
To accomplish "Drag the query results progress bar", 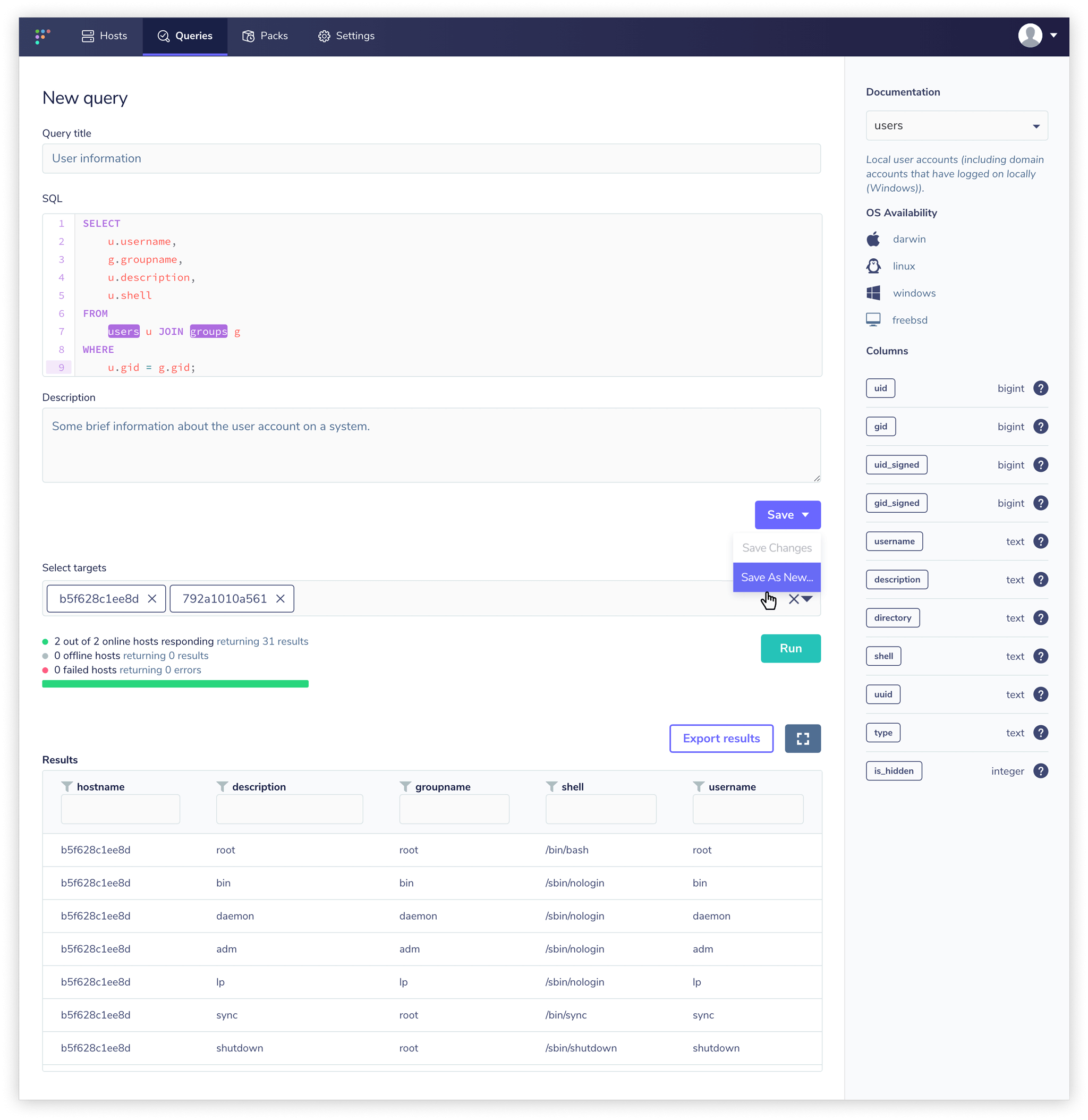I will coord(175,684).
